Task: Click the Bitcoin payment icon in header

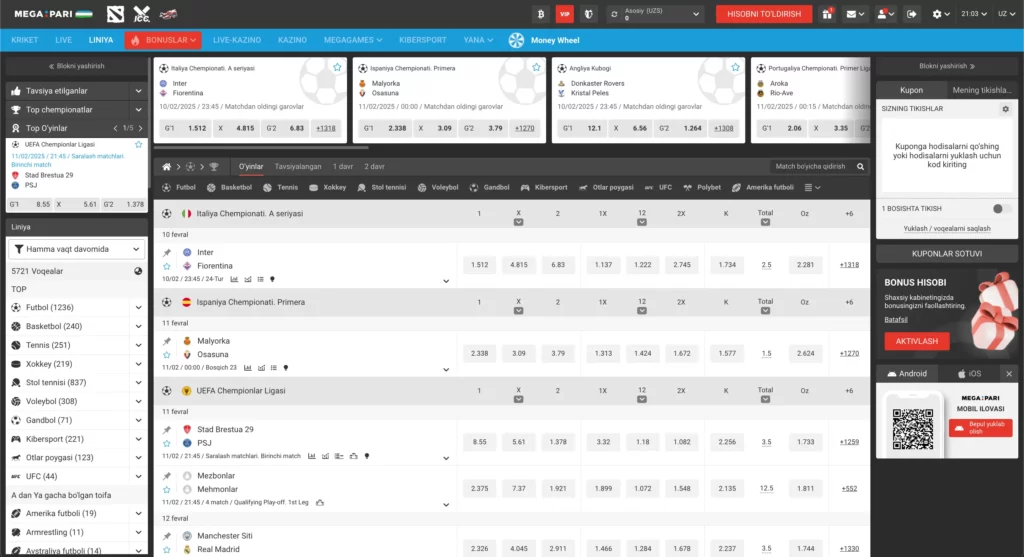Action: coord(541,14)
